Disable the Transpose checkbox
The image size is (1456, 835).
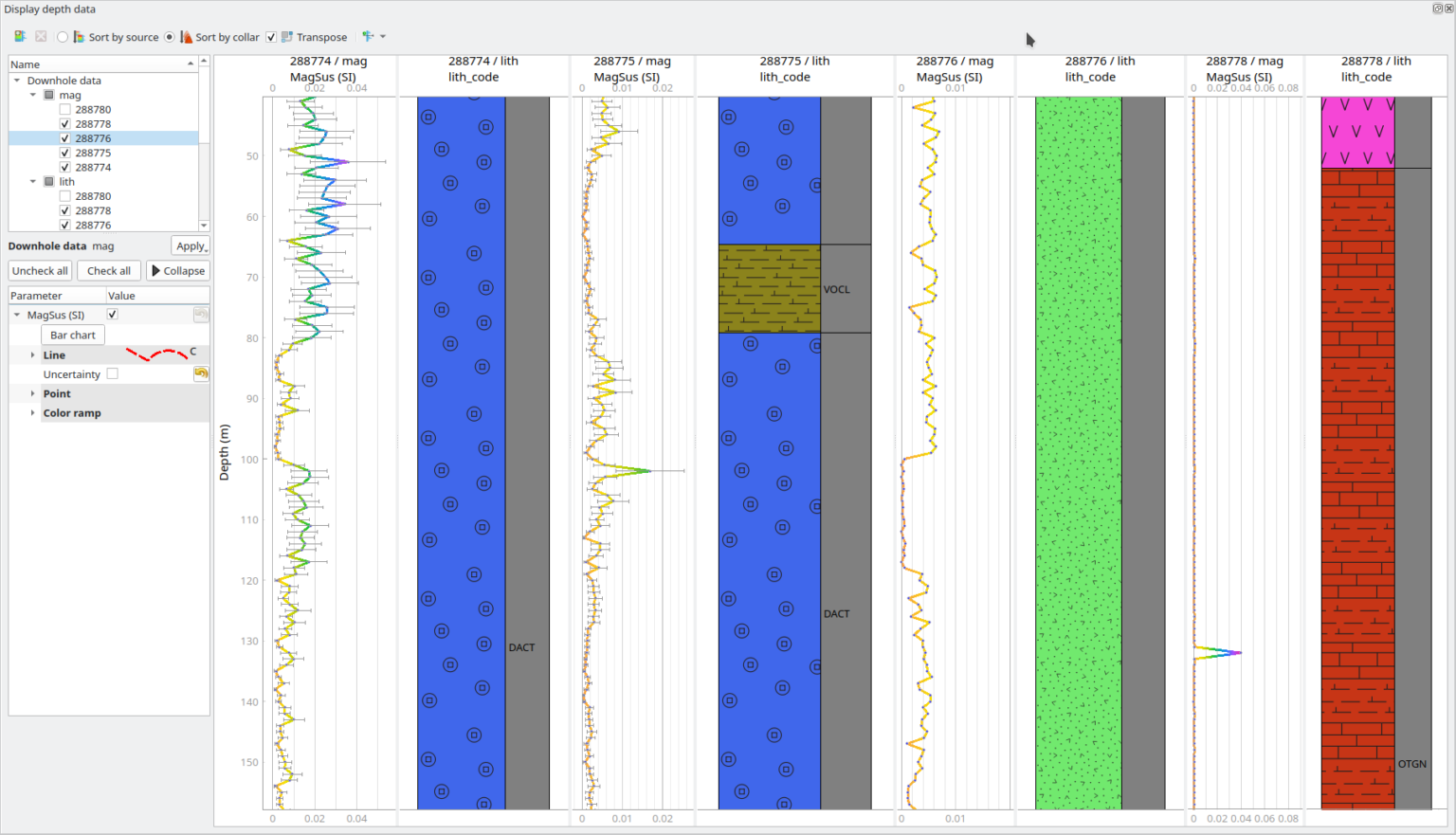coord(271,37)
